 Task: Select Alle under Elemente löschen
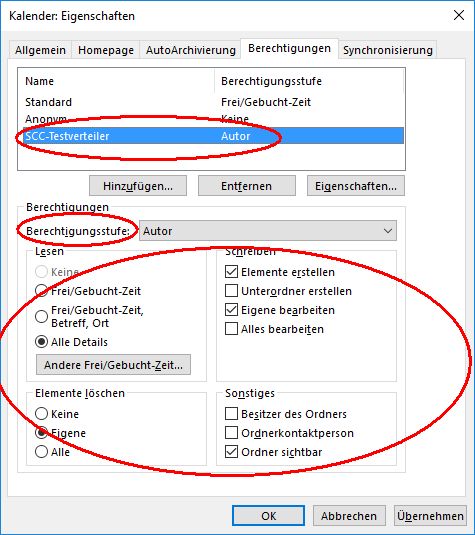[41, 452]
